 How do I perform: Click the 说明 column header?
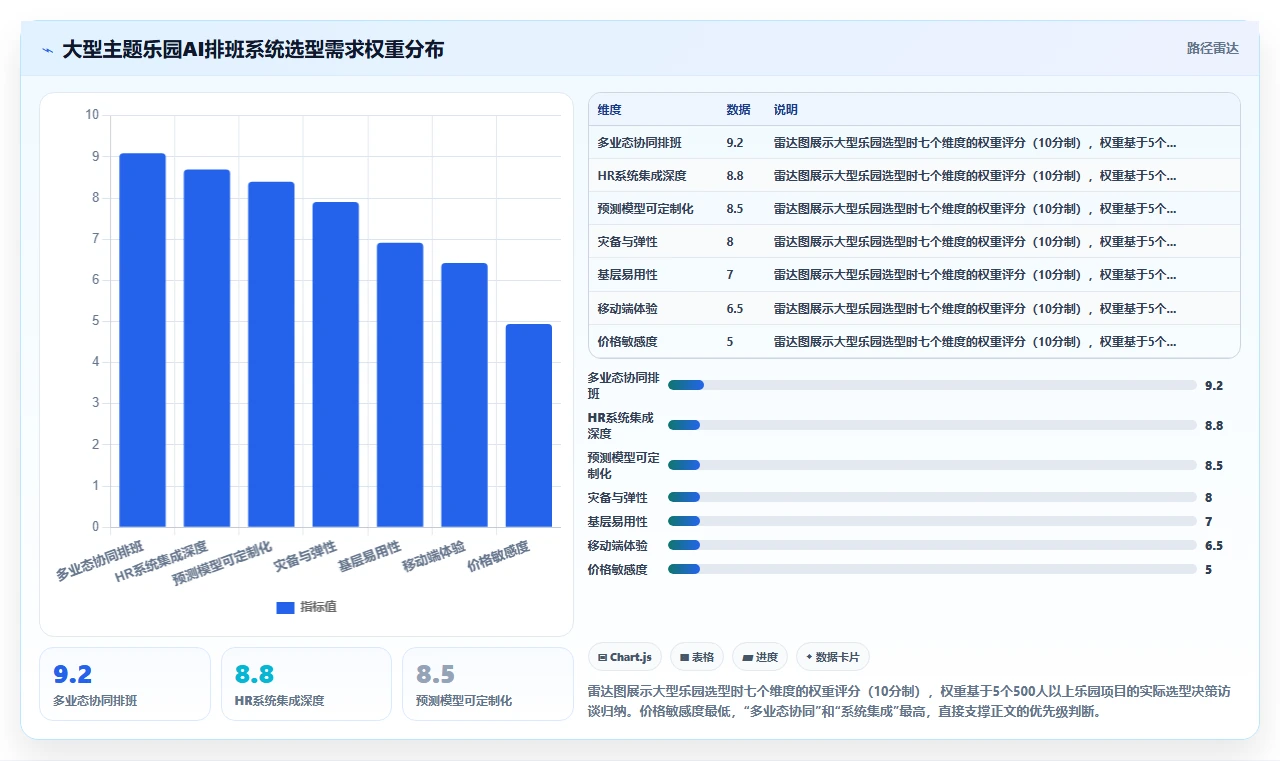tap(786, 110)
